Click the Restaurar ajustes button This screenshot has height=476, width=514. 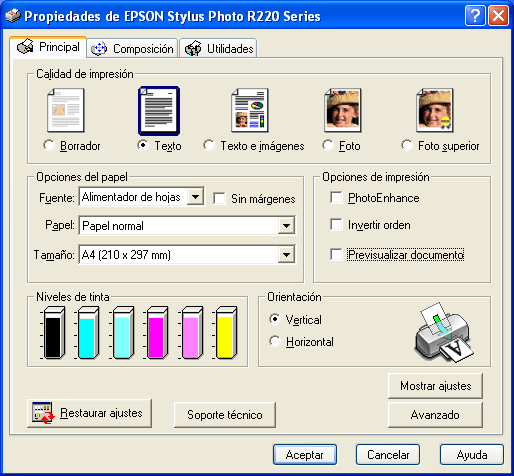[x=89, y=413]
